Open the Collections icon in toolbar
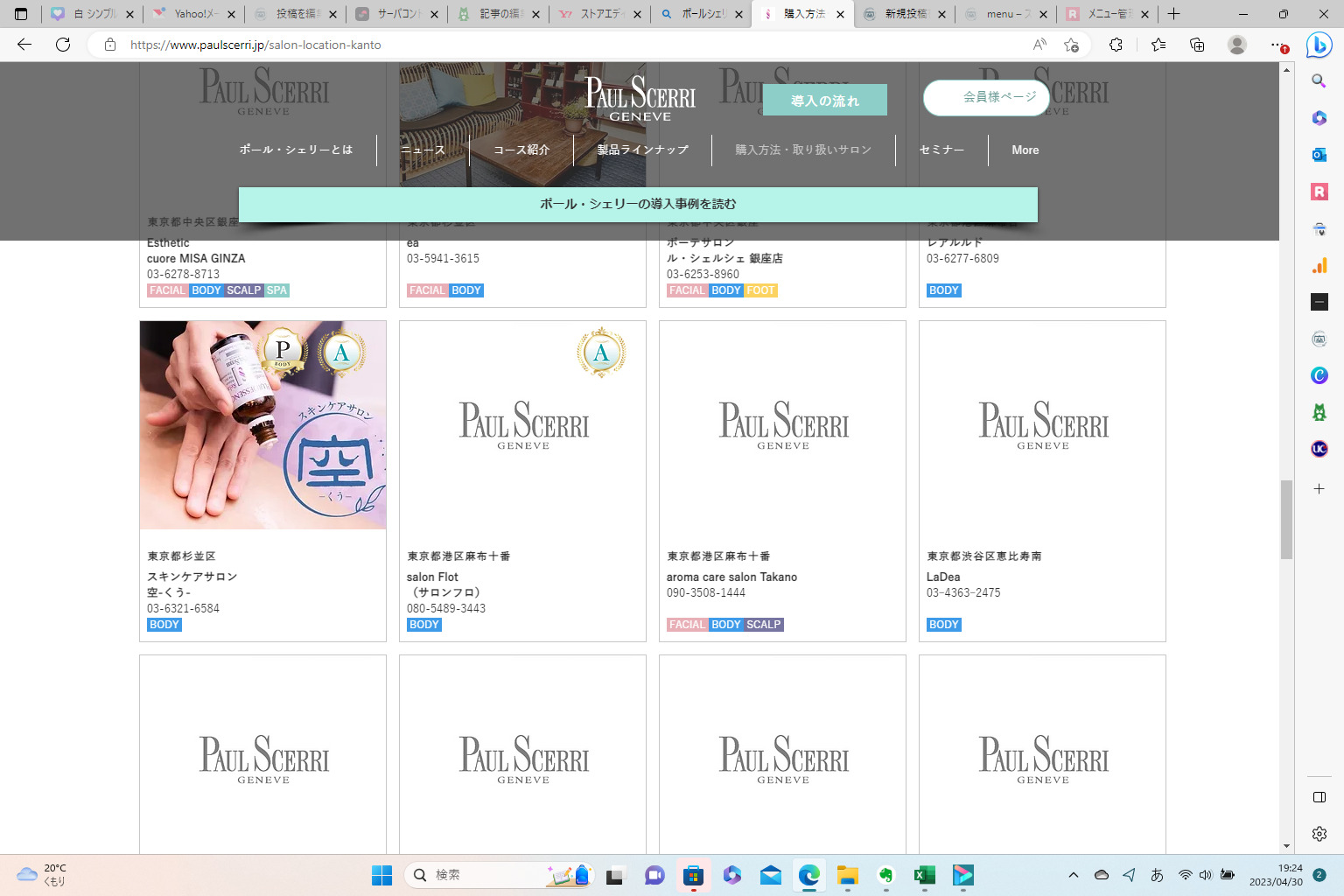Image resolution: width=1344 pixels, height=896 pixels. pyautogui.click(x=1197, y=45)
